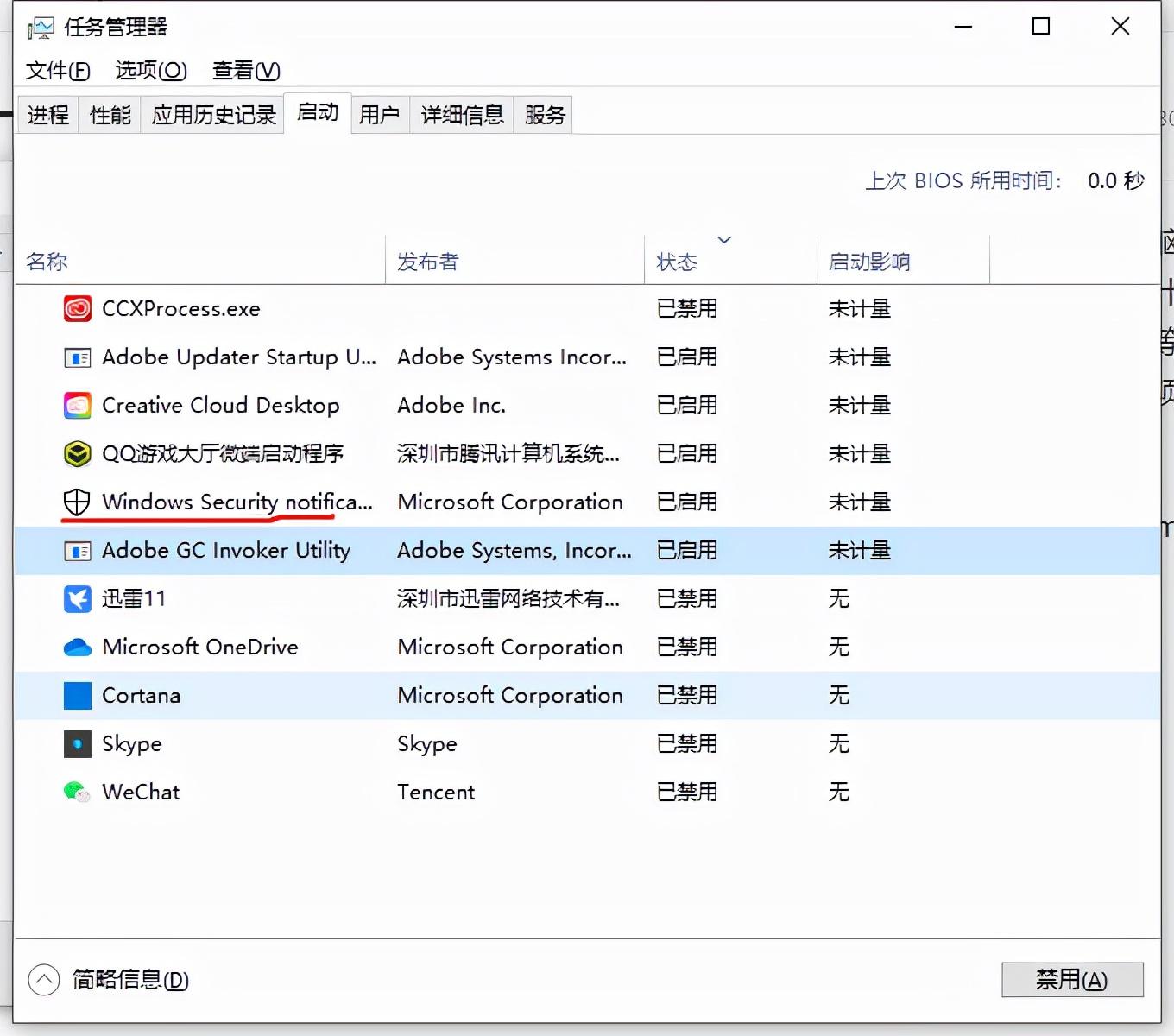The height and width of the screenshot is (1036, 1174).
Task: Click the Cortana blue square icon
Action: 78,695
